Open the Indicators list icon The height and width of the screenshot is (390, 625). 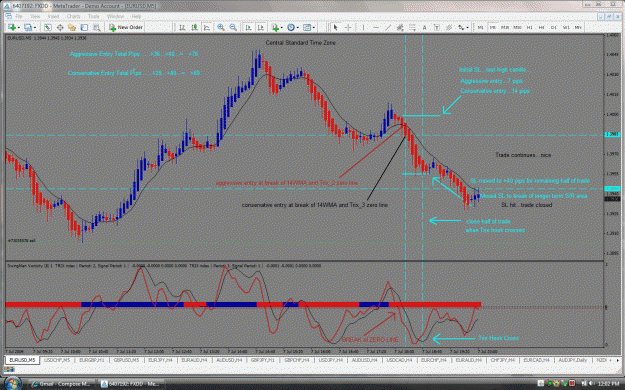pyautogui.click(x=275, y=27)
